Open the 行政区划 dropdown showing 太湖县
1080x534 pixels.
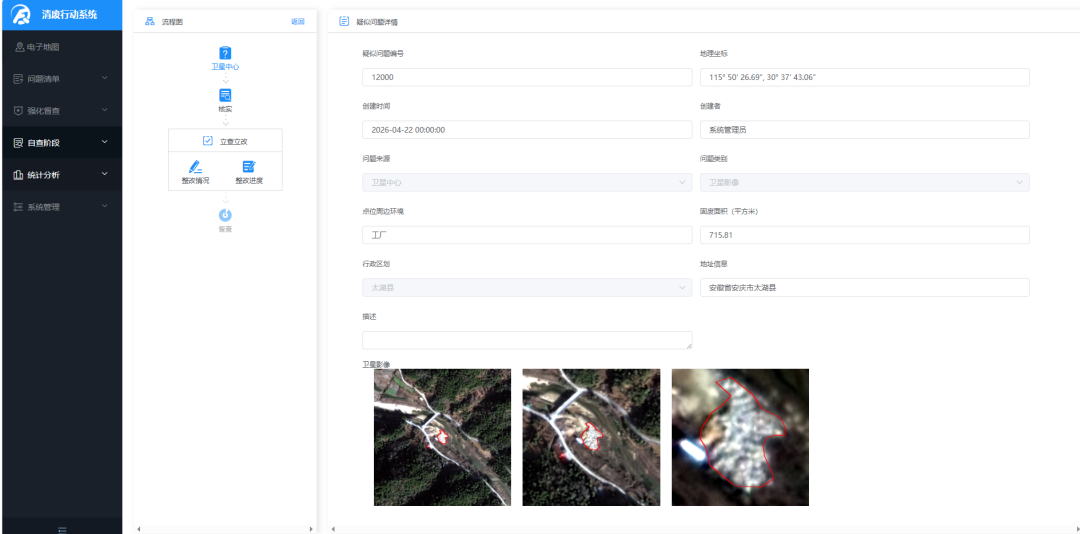(527, 287)
